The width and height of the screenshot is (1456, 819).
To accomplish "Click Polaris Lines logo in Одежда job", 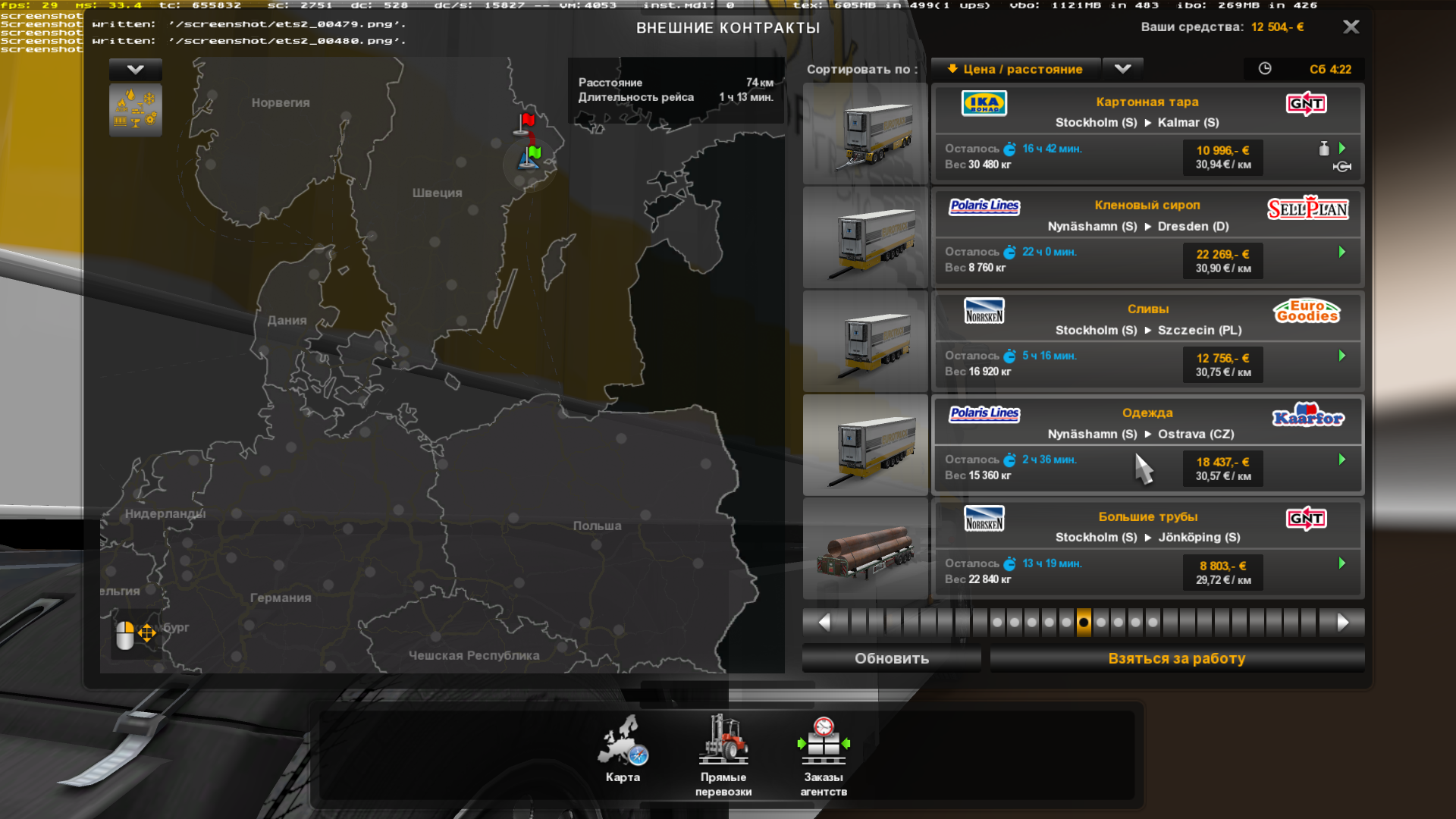I will pos(984,414).
